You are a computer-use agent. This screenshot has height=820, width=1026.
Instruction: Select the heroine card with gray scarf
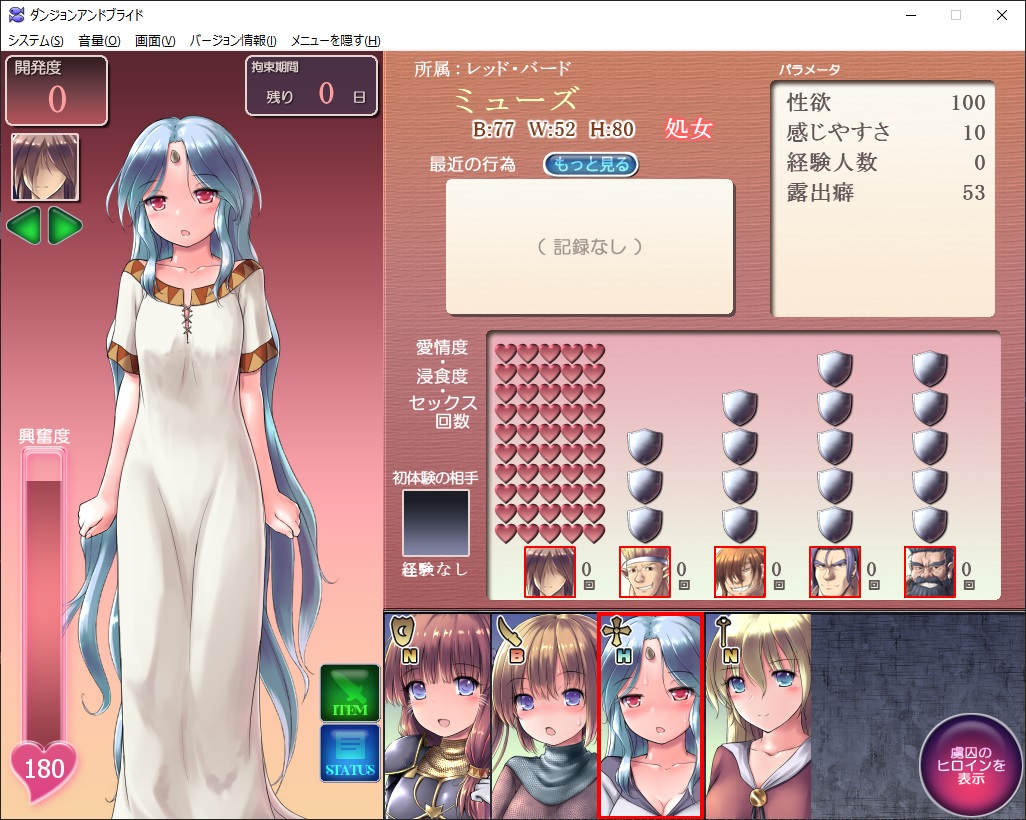click(x=544, y=716)
